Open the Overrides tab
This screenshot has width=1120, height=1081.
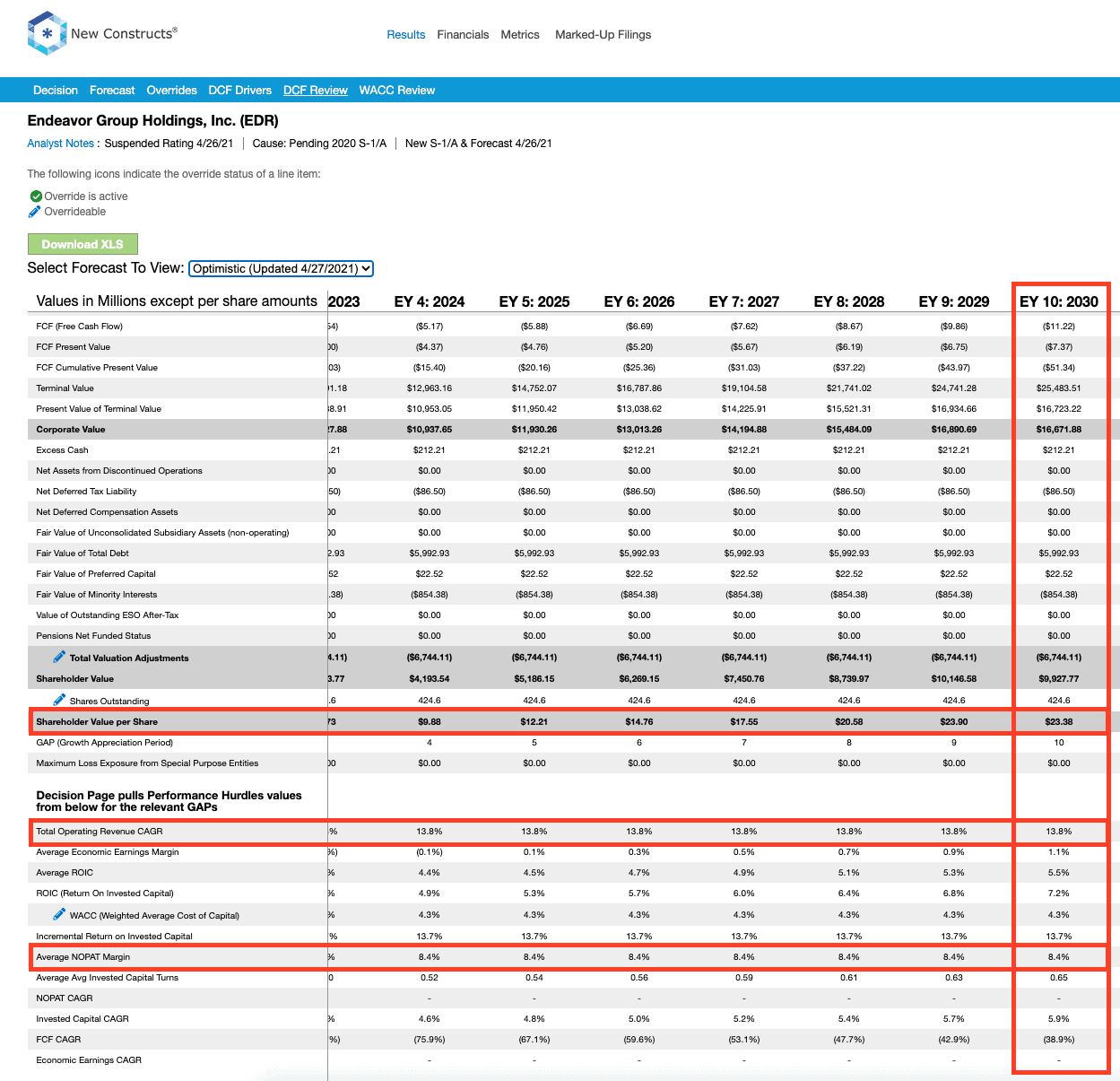pos(172,91)
